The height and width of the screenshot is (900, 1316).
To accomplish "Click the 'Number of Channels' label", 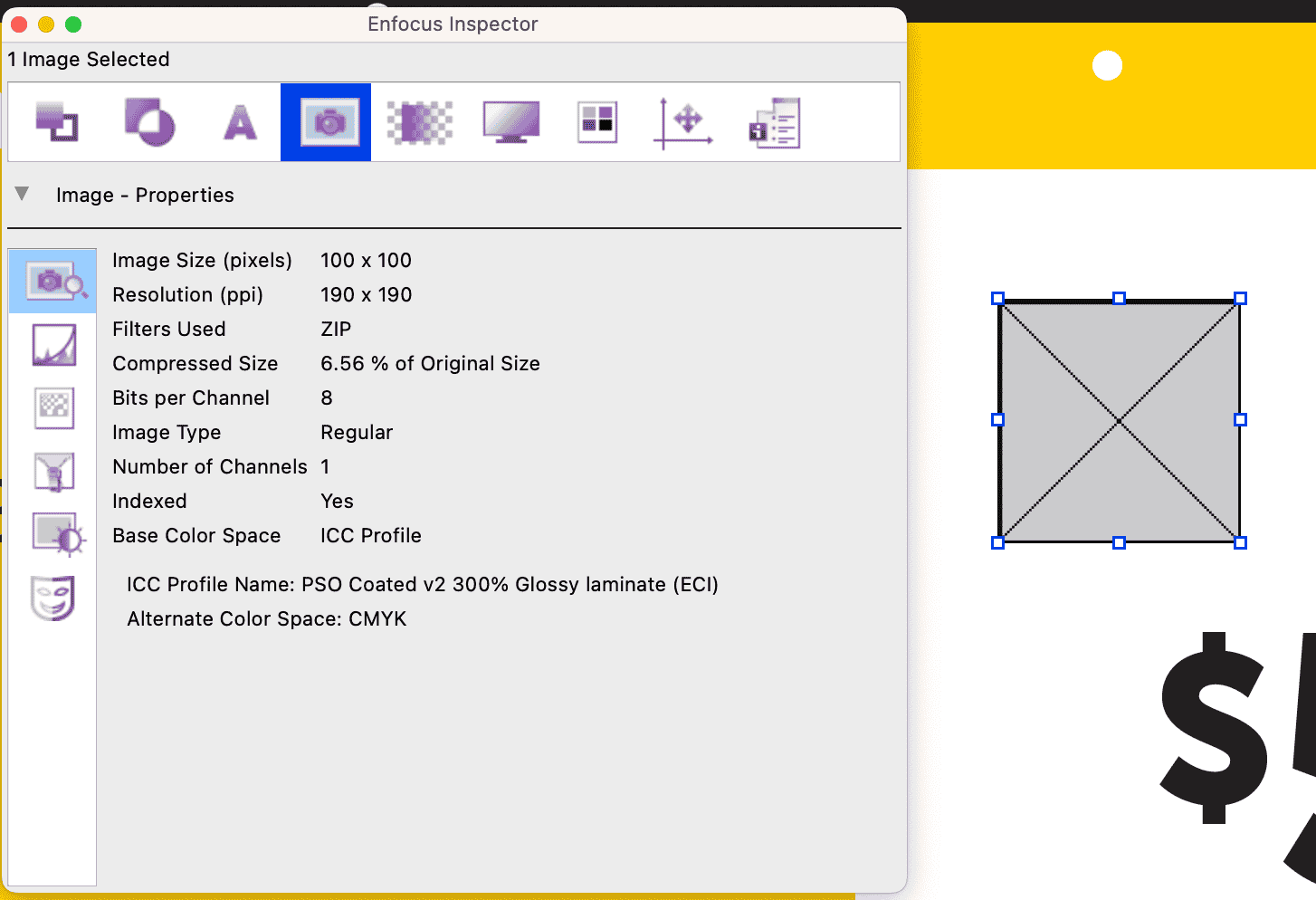I will (x=210, y=467).
